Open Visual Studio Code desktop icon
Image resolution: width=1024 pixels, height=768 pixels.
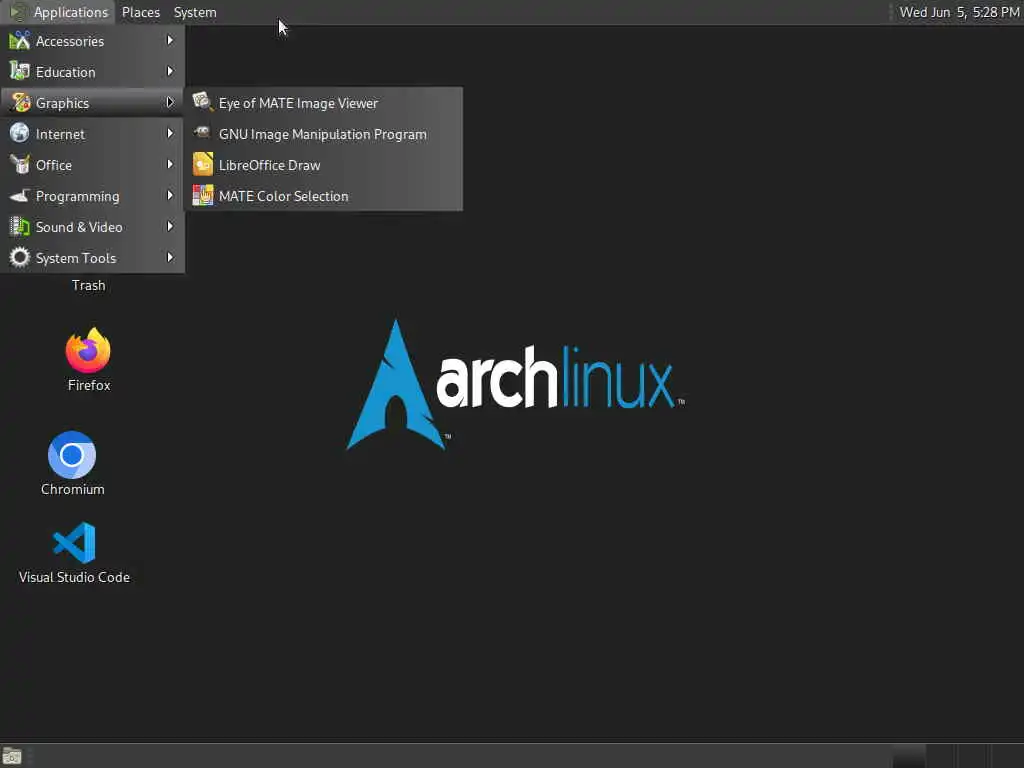coord(74,543)
